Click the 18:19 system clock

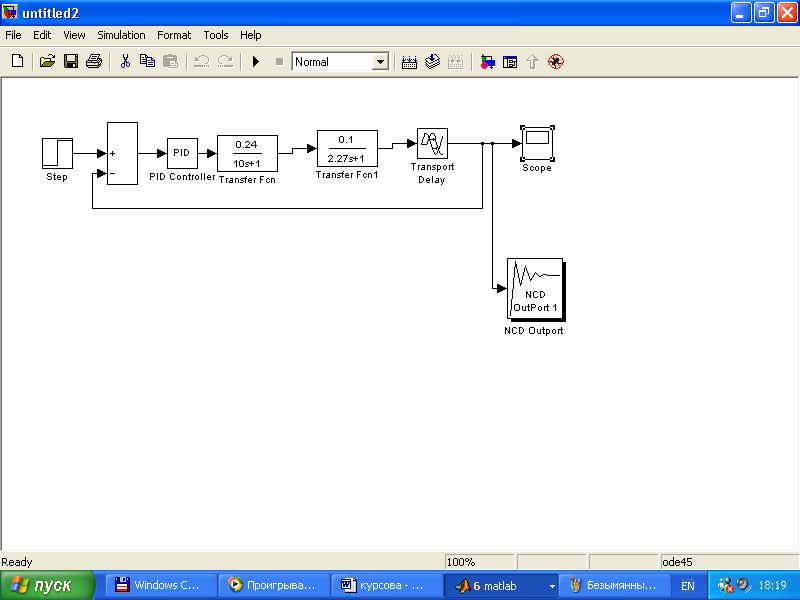(x=772, y=585)
